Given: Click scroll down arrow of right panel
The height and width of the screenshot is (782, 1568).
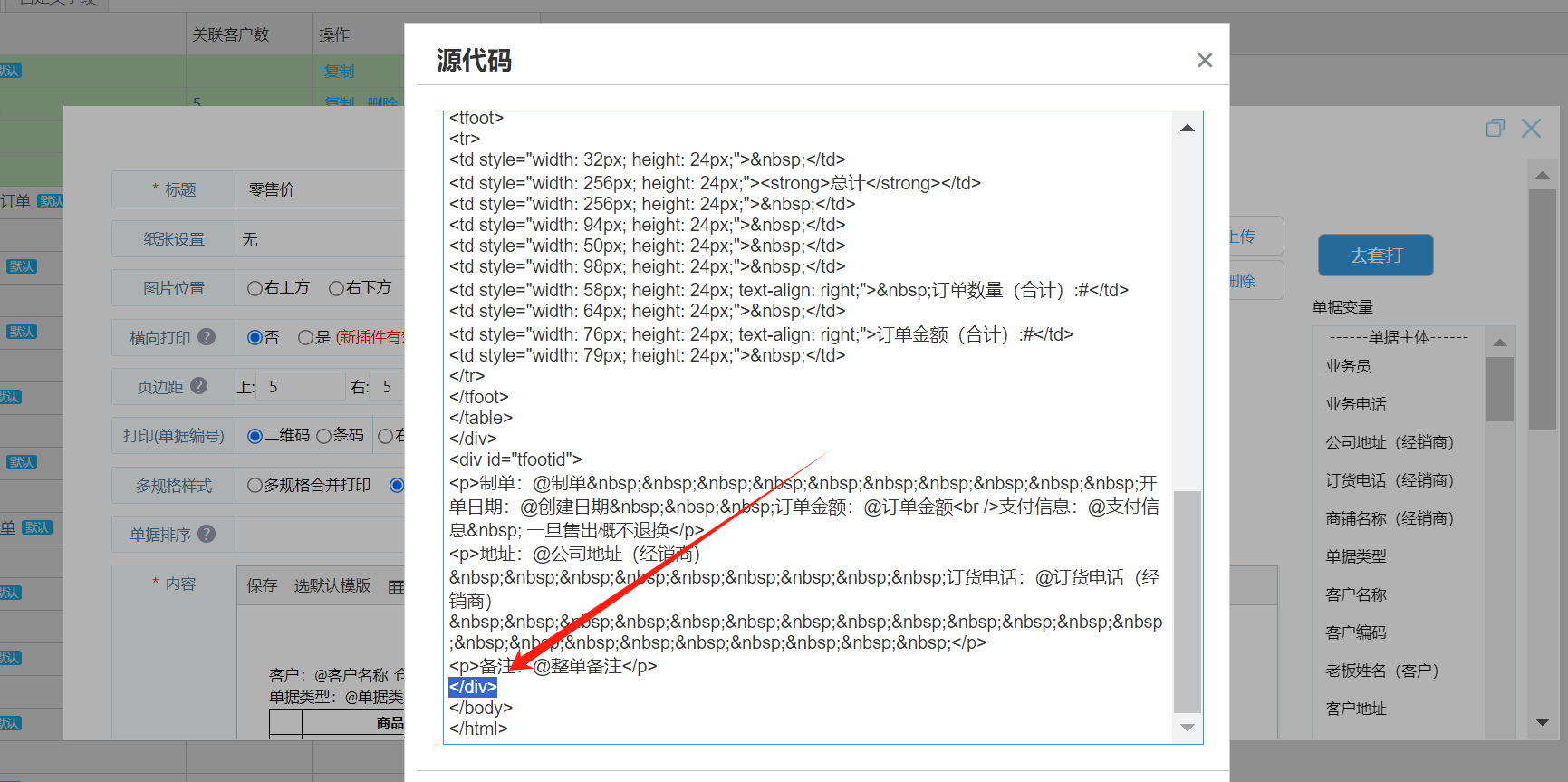Looking at the screenshot, I should 1542,722.
